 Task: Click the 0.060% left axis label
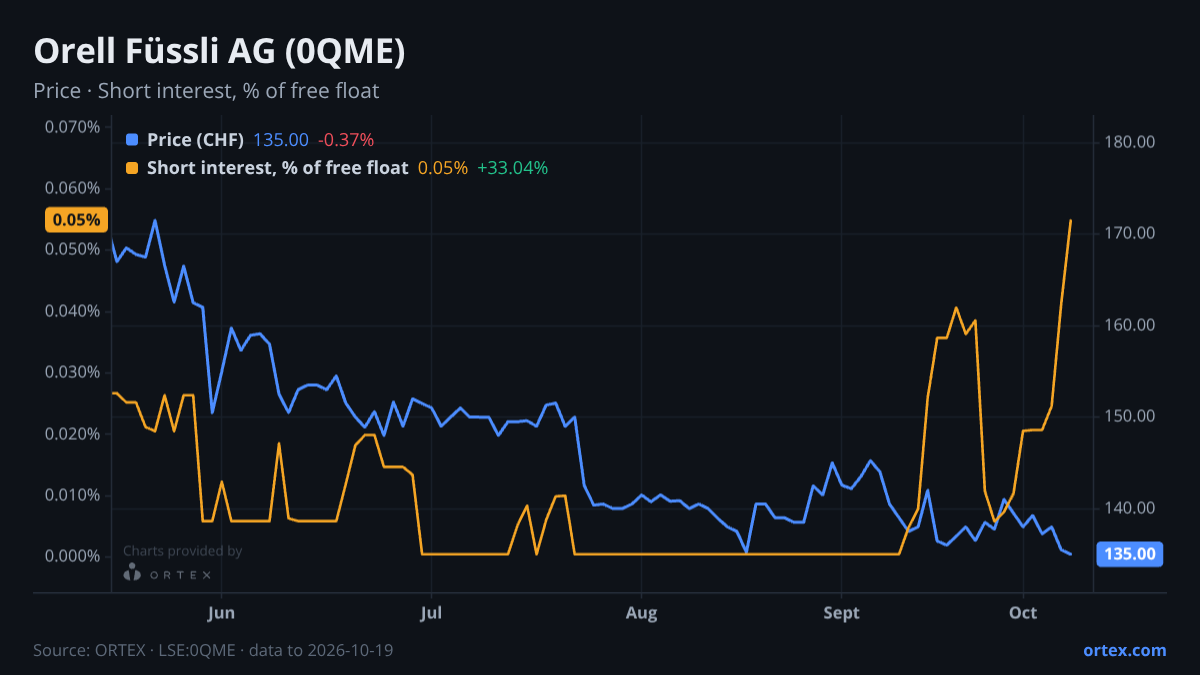coord(72,188)
